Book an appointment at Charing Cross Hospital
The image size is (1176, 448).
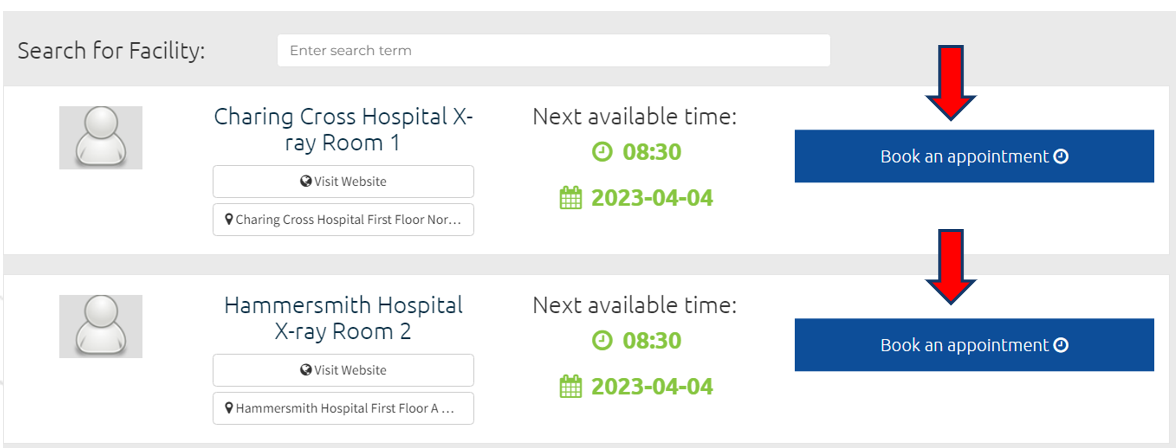[x=974, y=156]
